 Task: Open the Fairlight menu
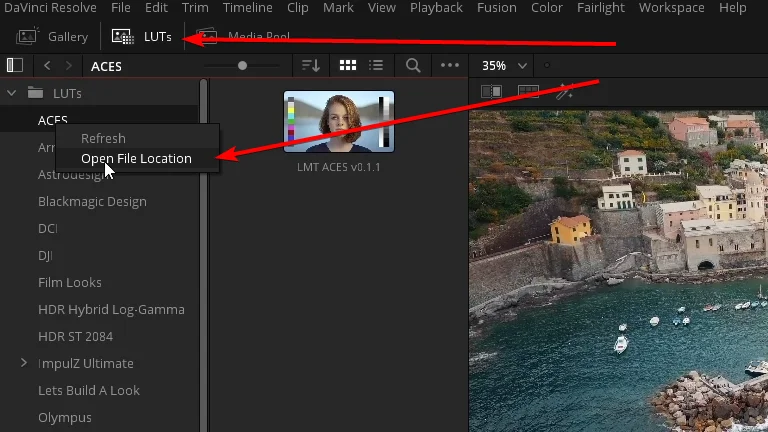[x=600, y=8]
